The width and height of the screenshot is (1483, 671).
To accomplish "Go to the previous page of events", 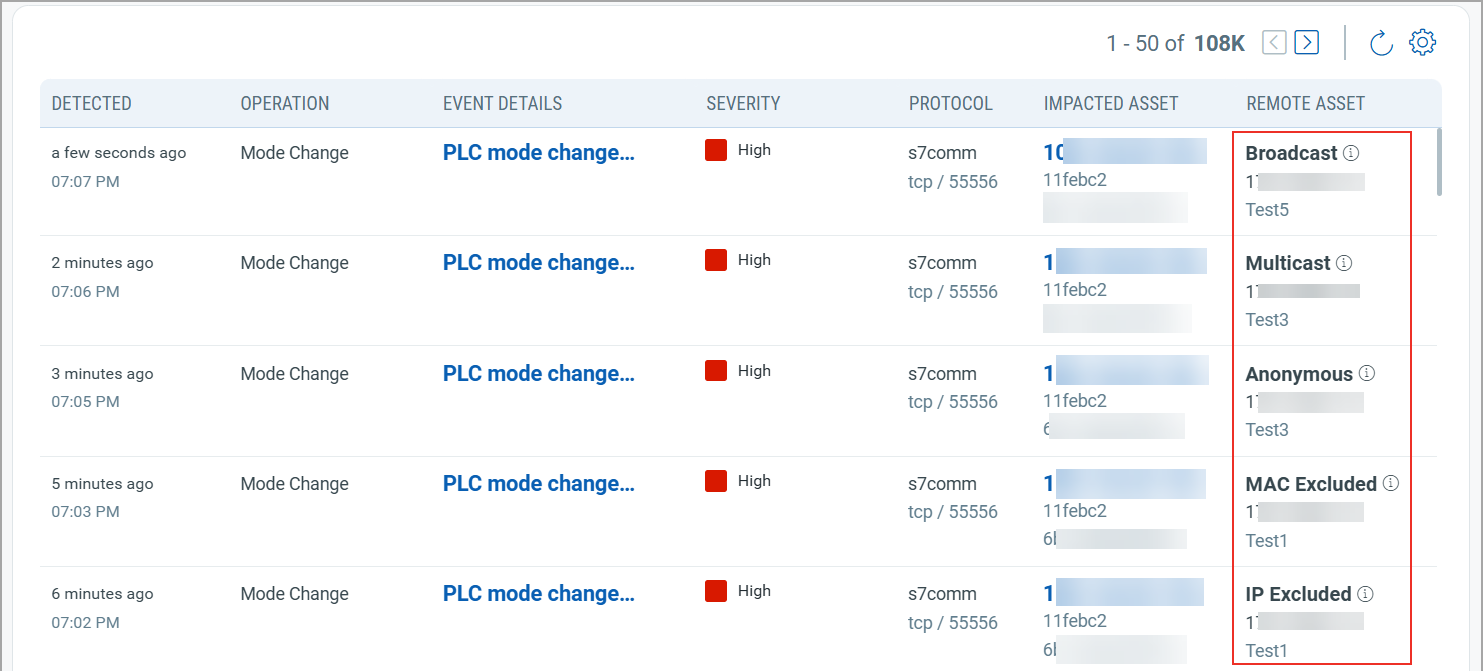I will point(1274,42).
